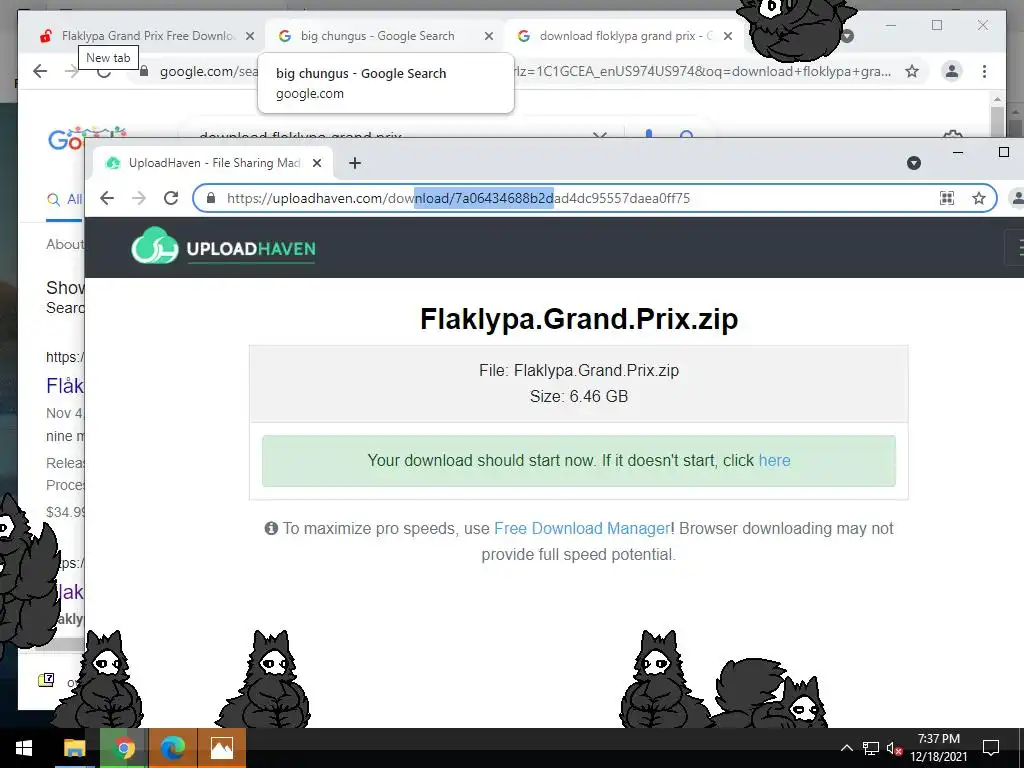
Task: Click the network icon in system tray
Action: coord(871,748)
